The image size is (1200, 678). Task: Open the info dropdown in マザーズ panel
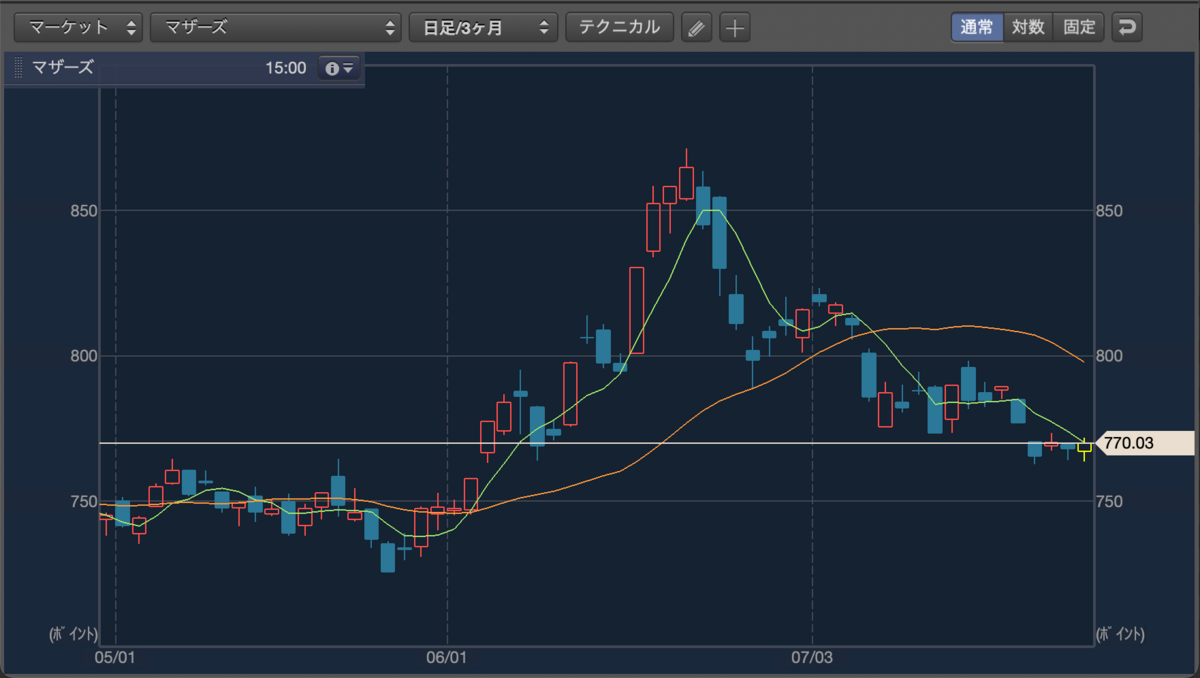[339, 68]
